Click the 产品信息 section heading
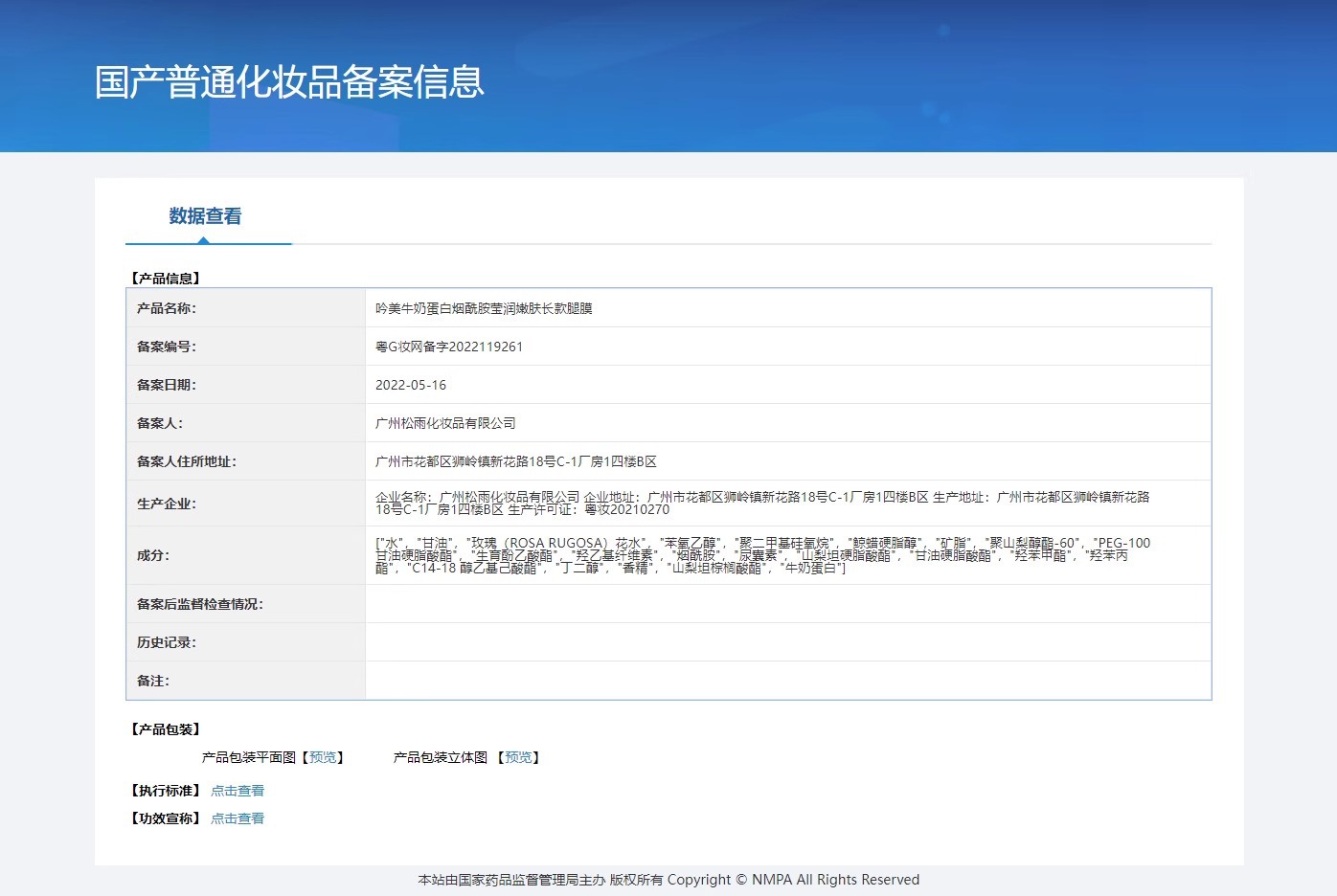The height and width of the screenshot is (896, 1337). (165, 279)
